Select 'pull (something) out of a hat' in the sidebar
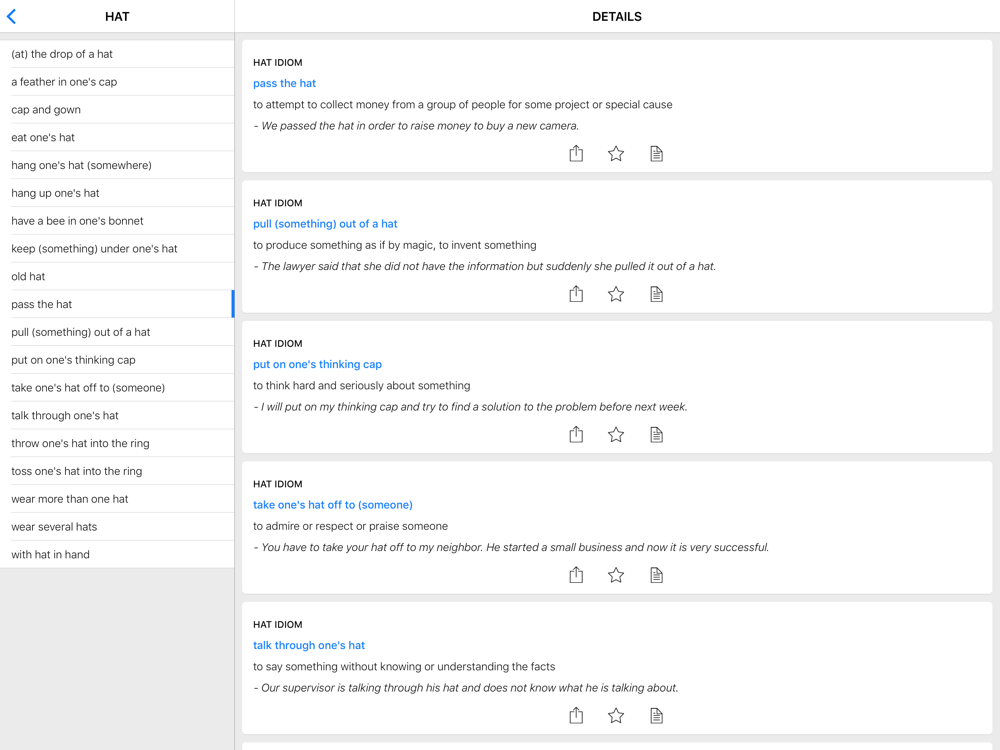The height and width of the screenshot is (750, 1000). coord(117,332)
